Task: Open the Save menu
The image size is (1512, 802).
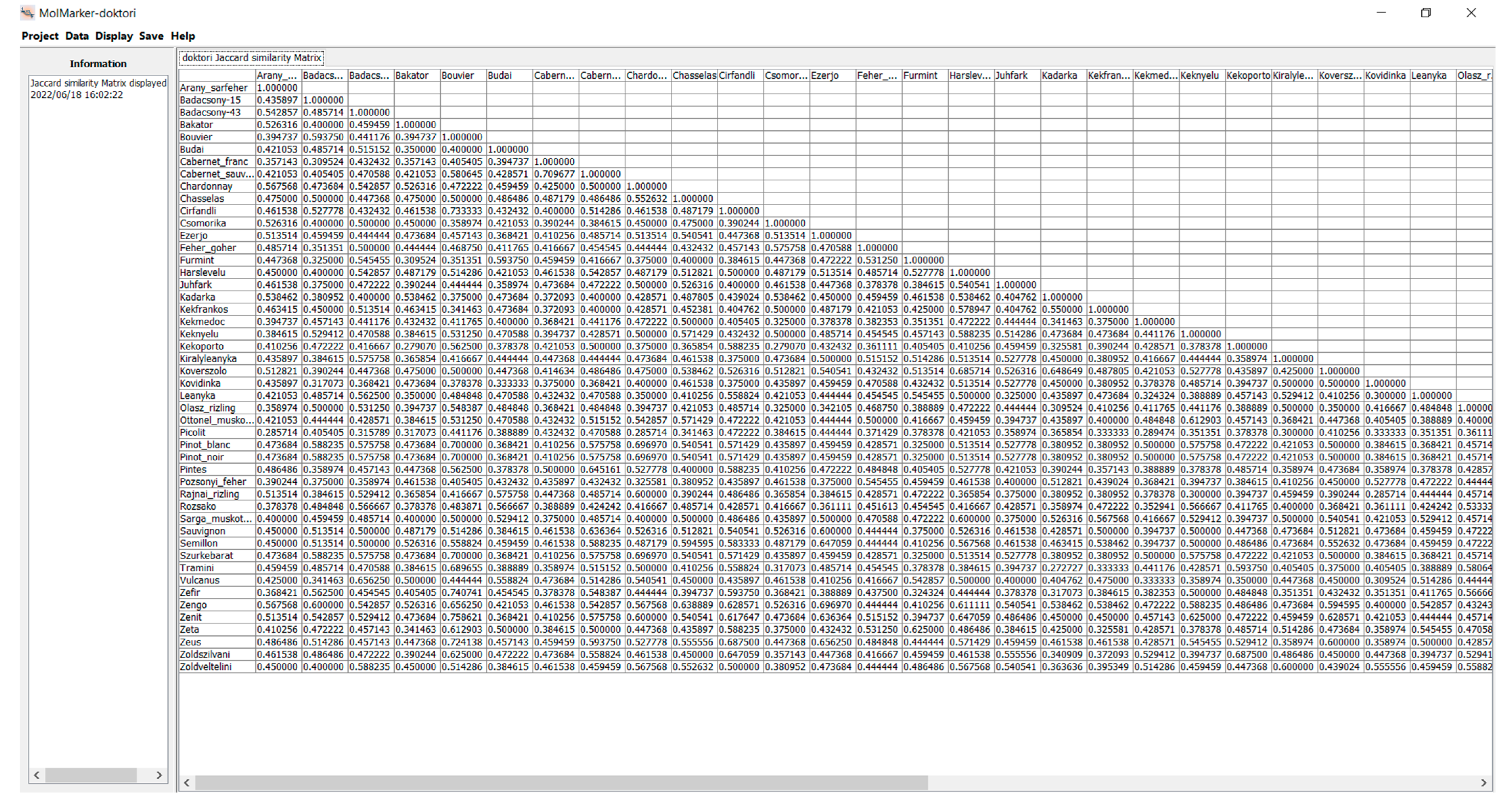Action: pyautogui.click(x=151, y=36)
